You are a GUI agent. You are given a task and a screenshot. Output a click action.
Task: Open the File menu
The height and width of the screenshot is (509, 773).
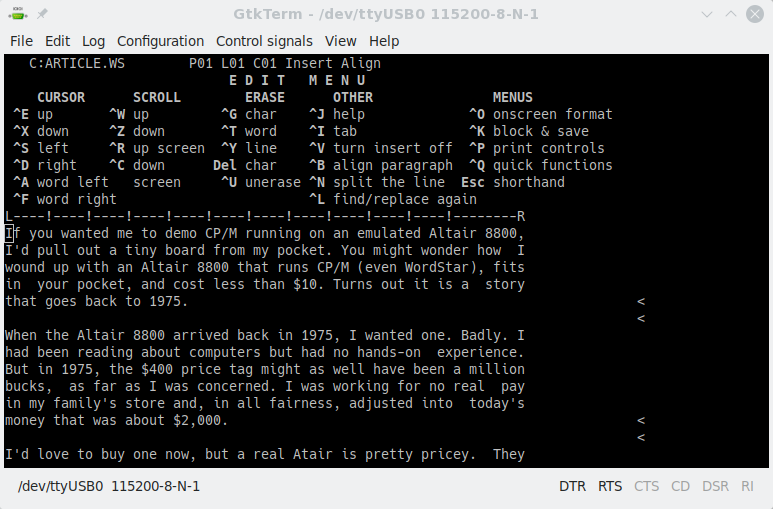pyautogui.click(x=21, y=41)
